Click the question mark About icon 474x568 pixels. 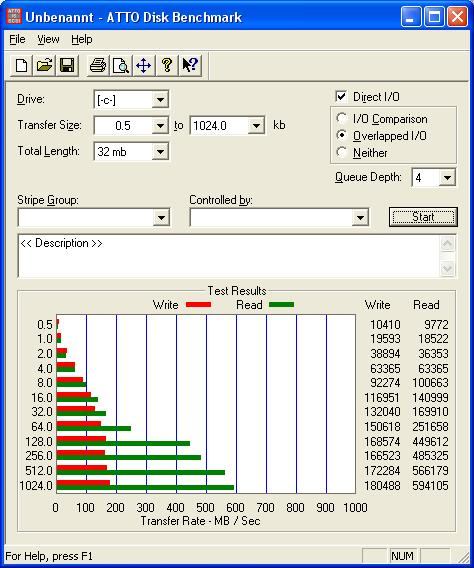[167, 66]
